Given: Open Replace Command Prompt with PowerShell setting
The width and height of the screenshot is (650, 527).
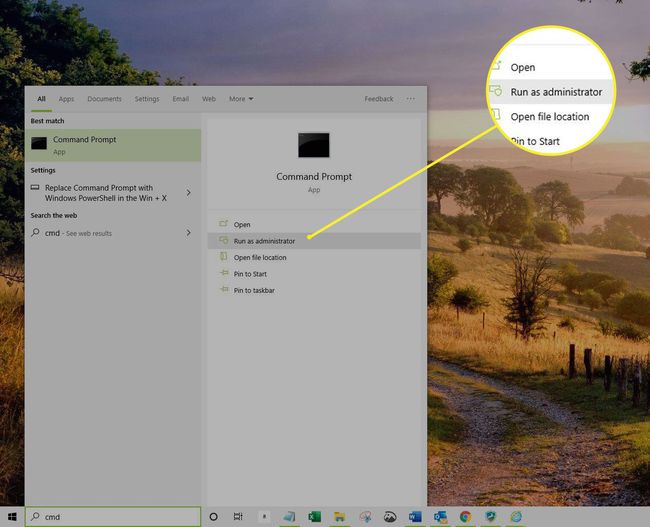Looking at the screenshot, I should tap(113, 193).
